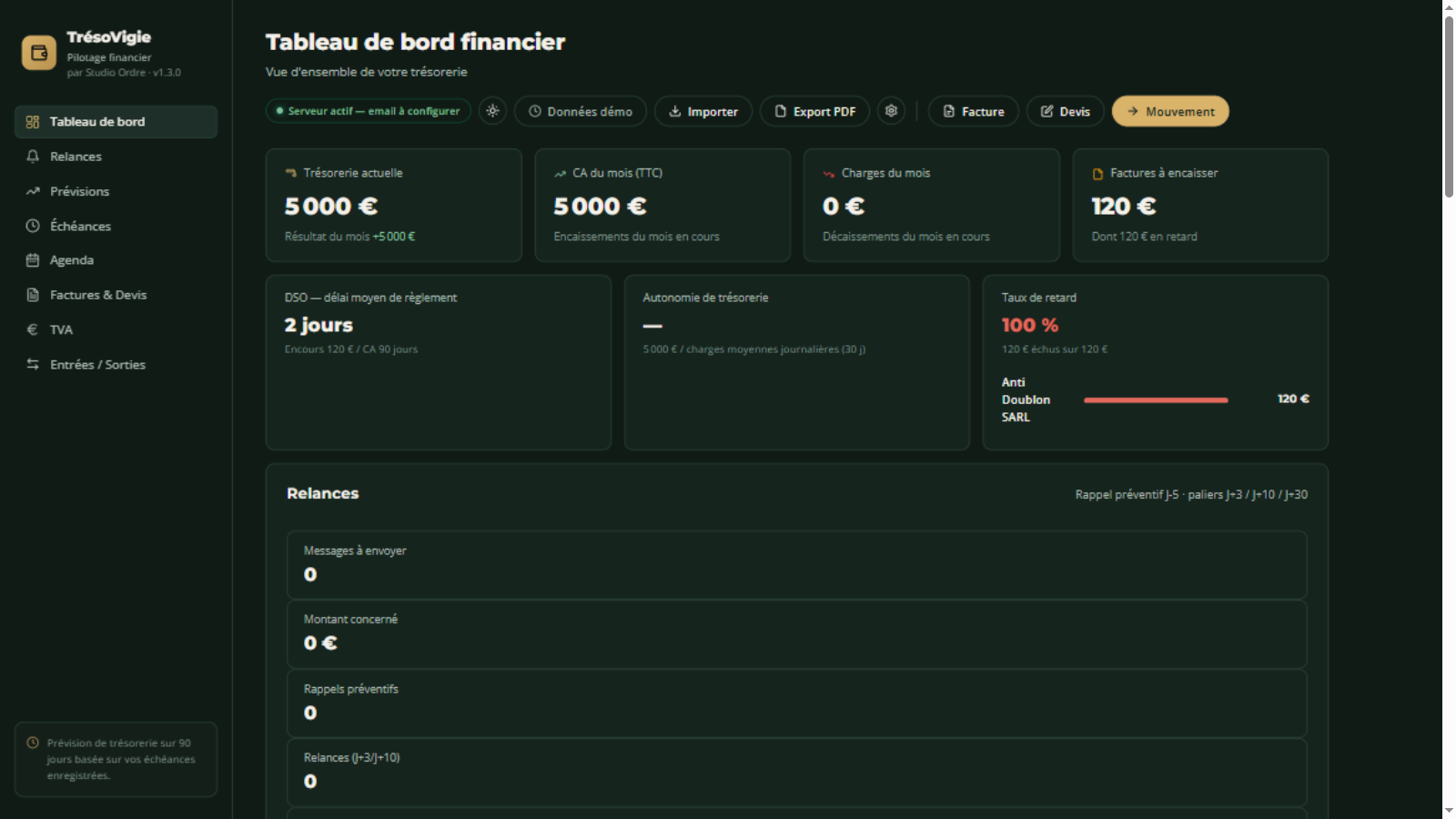
Task: Open Relances in sidebar
Action: [116, 157]
